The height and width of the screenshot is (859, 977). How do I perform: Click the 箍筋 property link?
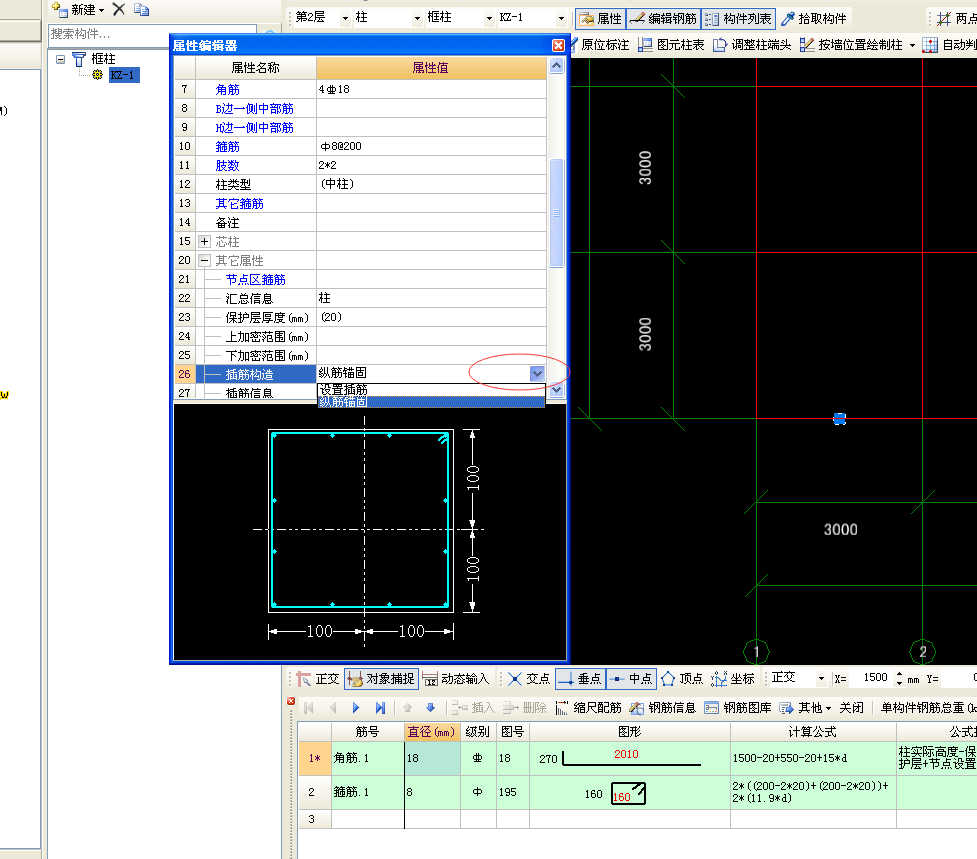point(227,146)
